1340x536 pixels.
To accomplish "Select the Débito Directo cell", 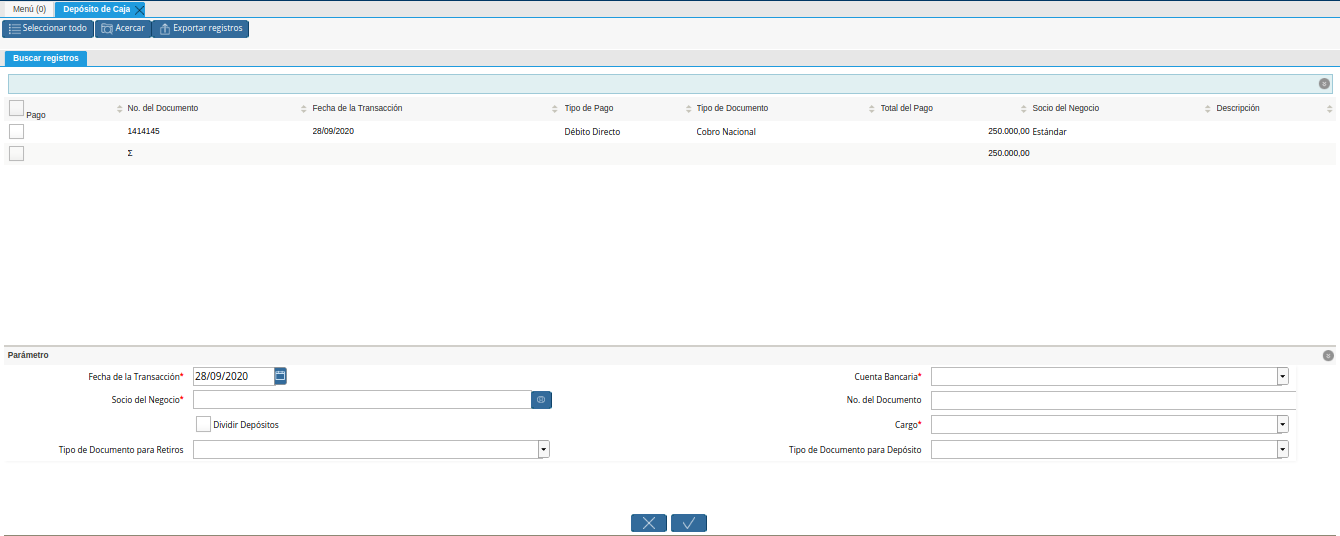I will coord(593,132).
